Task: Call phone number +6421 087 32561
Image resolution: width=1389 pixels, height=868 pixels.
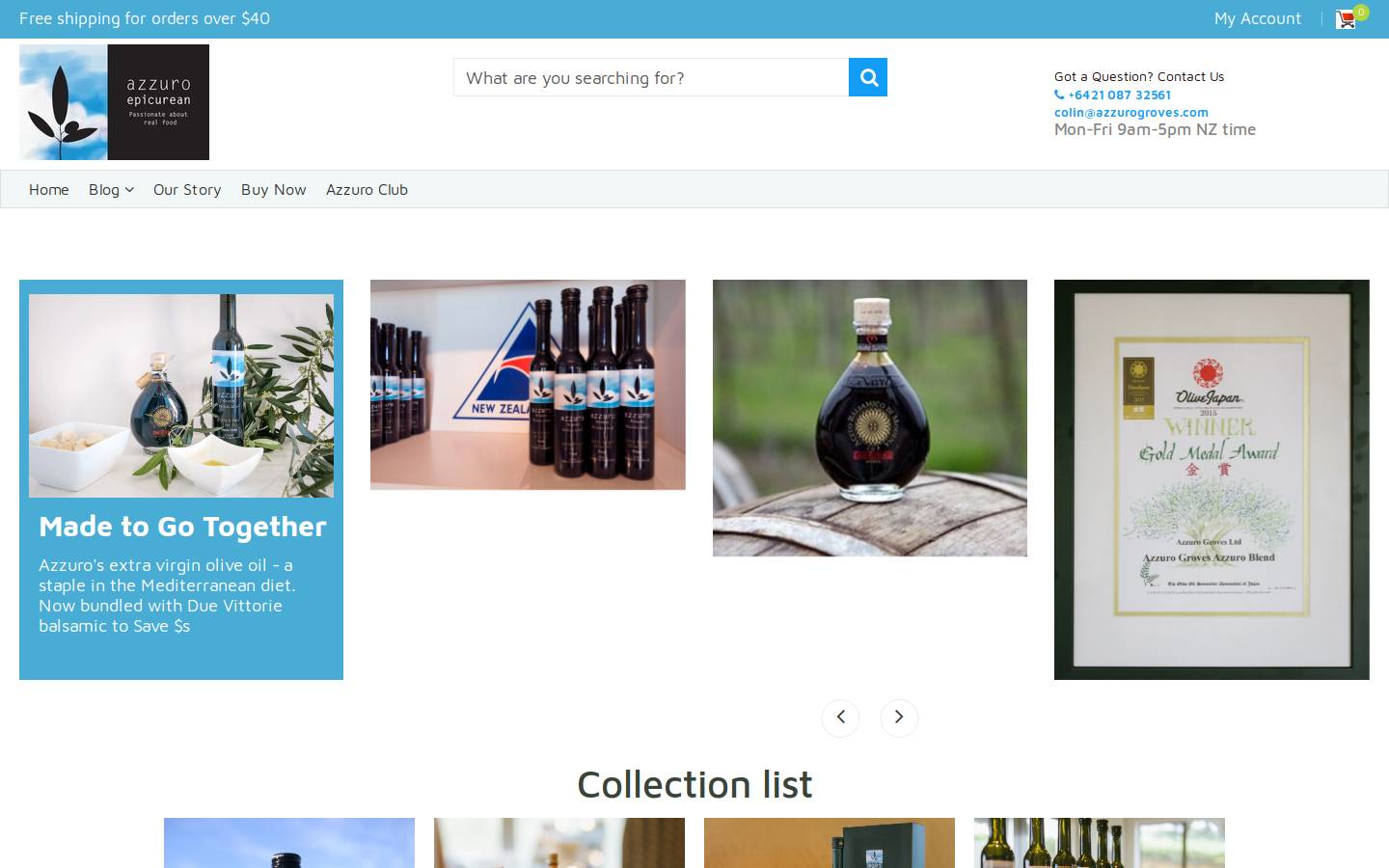Action: click(1113, 95)
